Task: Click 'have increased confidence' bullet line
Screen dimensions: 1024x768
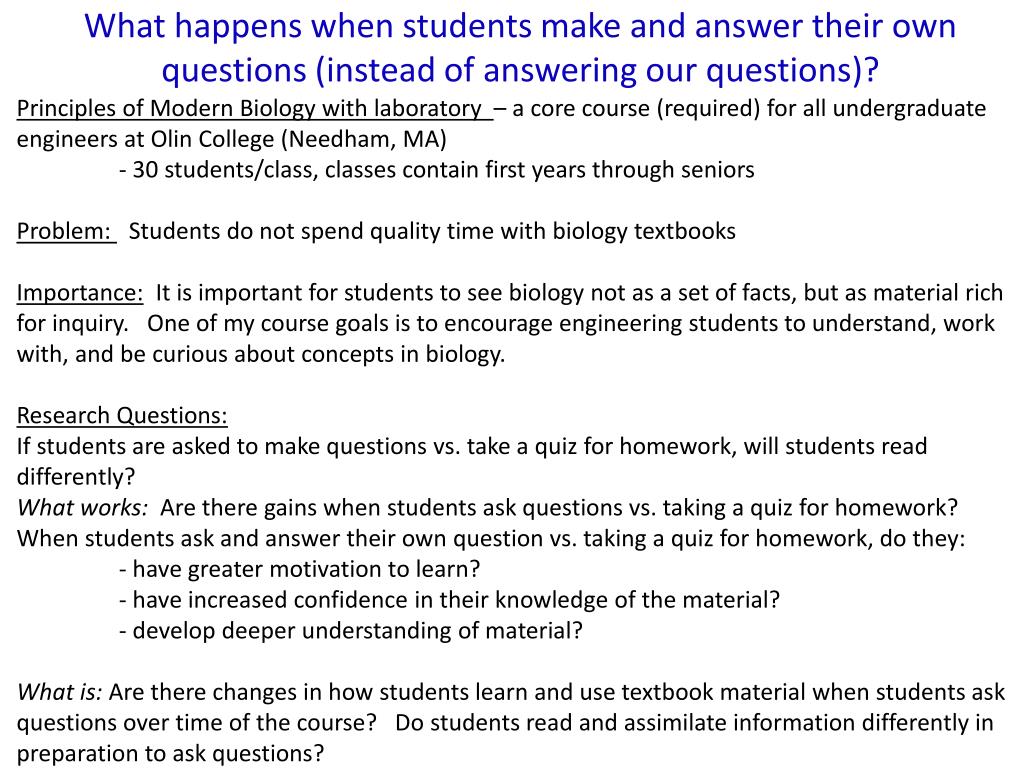Action: click(x=450, y=600)
